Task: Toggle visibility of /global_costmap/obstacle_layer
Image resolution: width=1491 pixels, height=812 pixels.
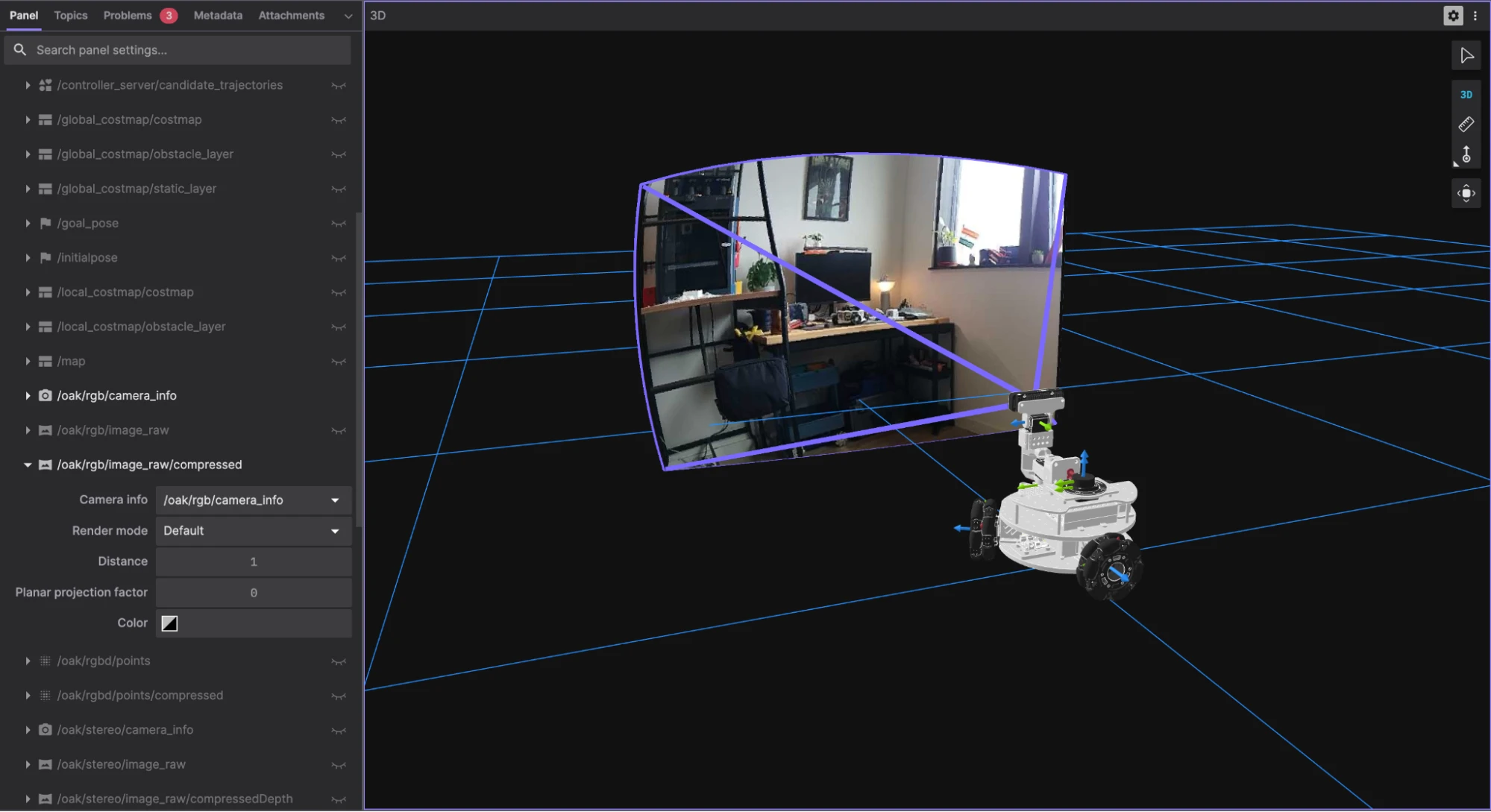Action: pyautogui.click(x=339, y=154)
